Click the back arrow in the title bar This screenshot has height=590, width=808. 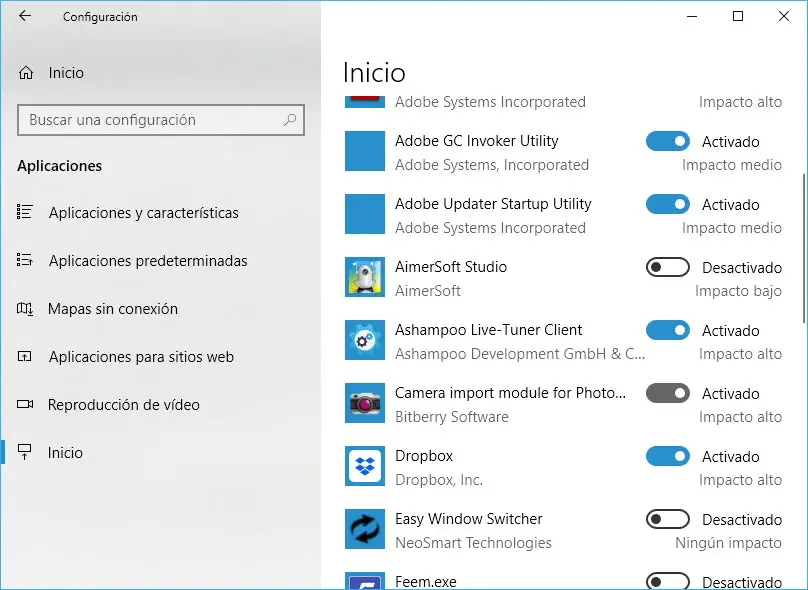tap(25, 16)
